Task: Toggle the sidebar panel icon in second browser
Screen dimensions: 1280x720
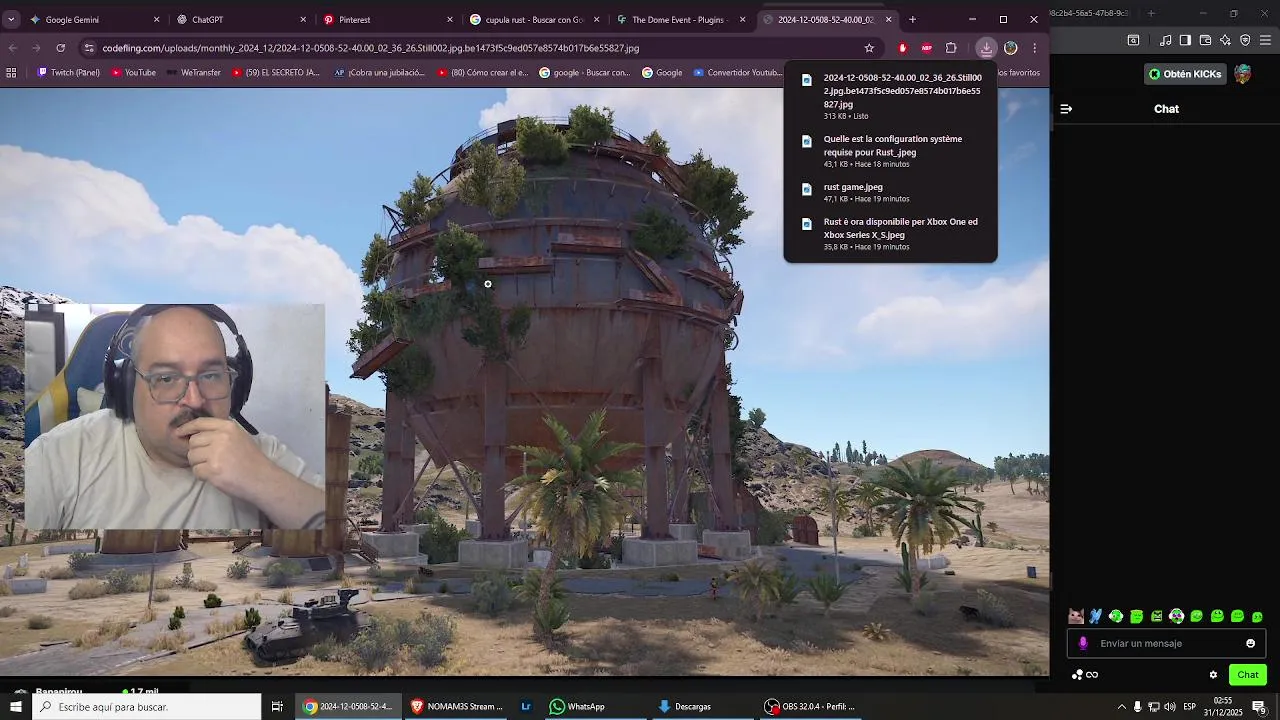Action: pos(1185,40)
